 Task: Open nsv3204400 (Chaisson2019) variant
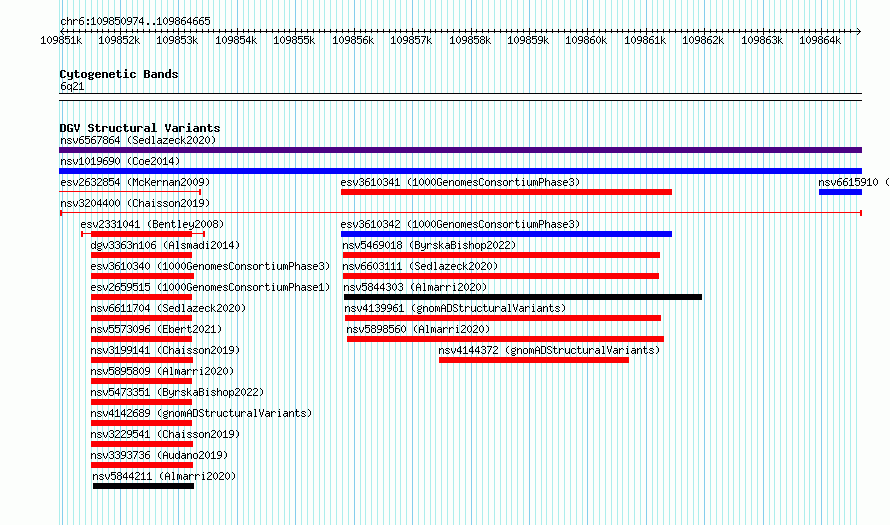click(x=135, y=203)
